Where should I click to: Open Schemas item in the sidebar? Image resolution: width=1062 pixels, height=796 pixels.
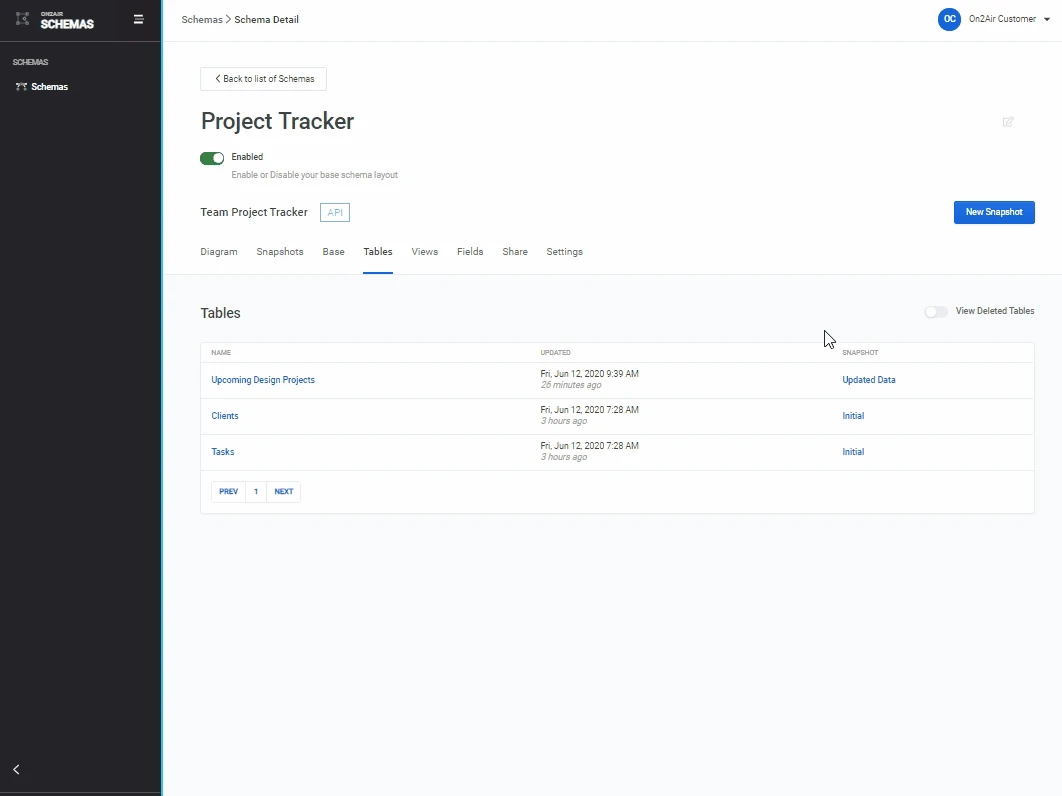pos(49,87)
